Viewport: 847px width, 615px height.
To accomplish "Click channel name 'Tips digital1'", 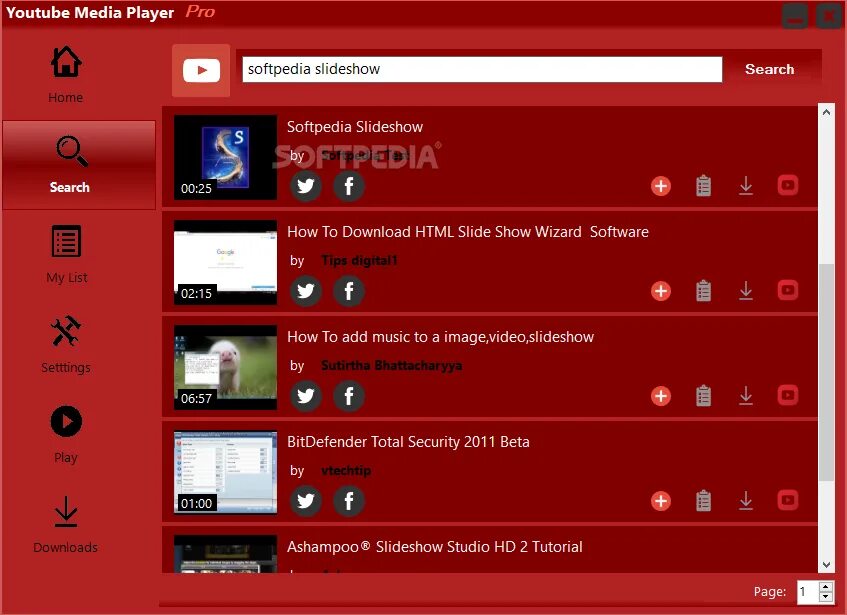I will point(359,261).
